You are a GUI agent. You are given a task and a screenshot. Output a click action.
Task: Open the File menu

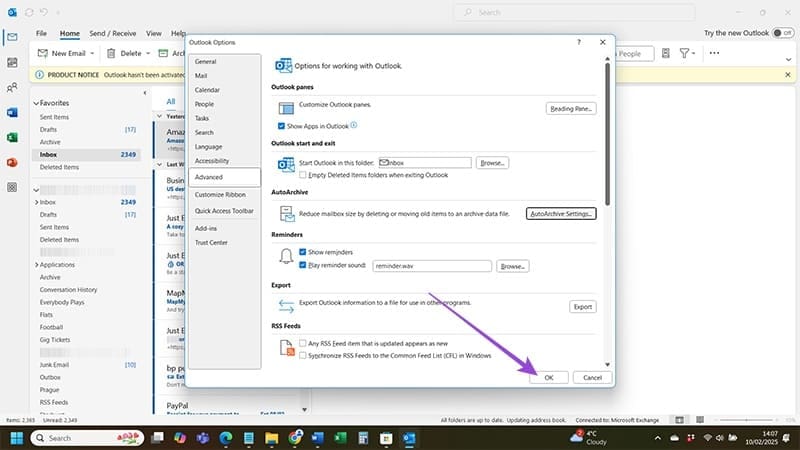[41, 33]
